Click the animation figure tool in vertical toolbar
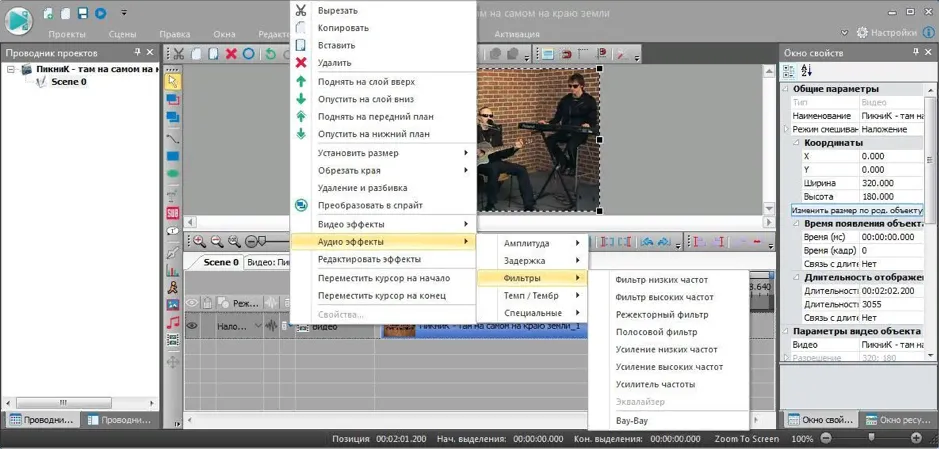Image resolution: width=939 pixels, height=449 pixels. point(172,287)
